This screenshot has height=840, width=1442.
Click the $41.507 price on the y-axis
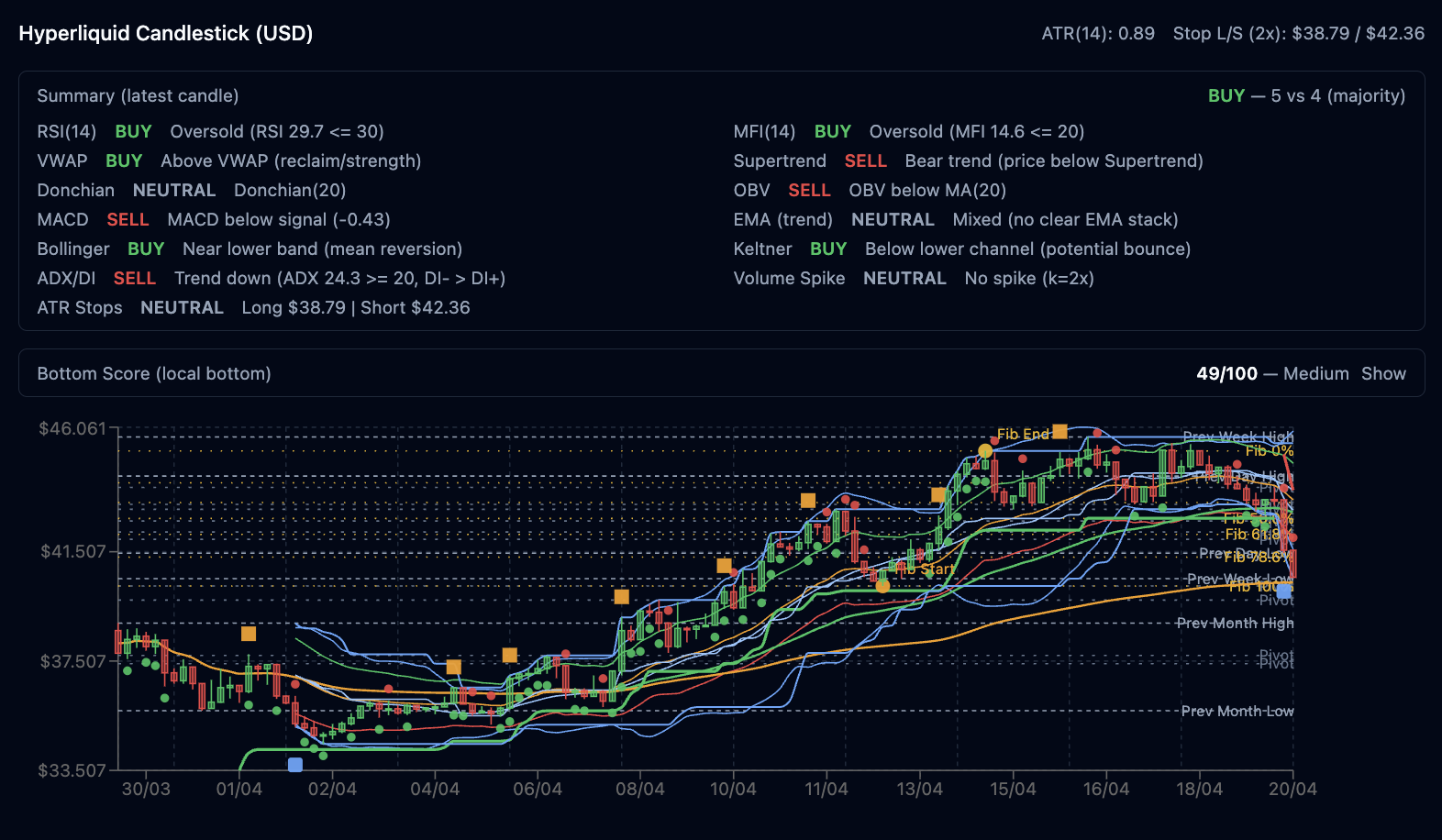coord(73,551)
